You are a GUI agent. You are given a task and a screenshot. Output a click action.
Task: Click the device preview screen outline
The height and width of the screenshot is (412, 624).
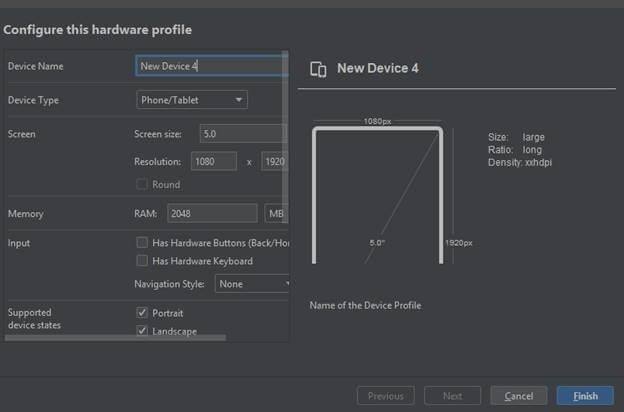click(x=377, y=195)
